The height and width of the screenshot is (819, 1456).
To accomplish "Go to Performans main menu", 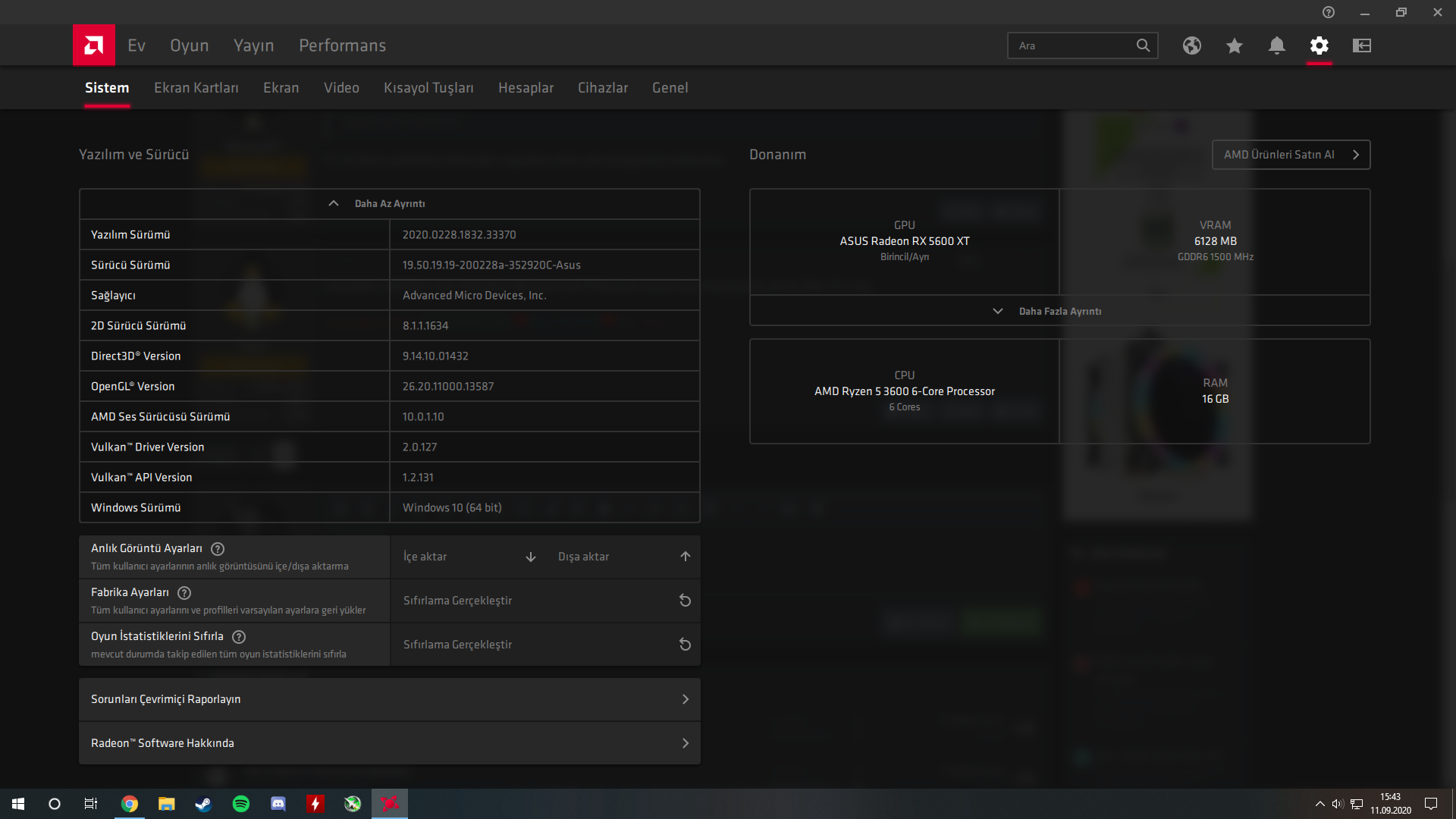I will [343, 45].
